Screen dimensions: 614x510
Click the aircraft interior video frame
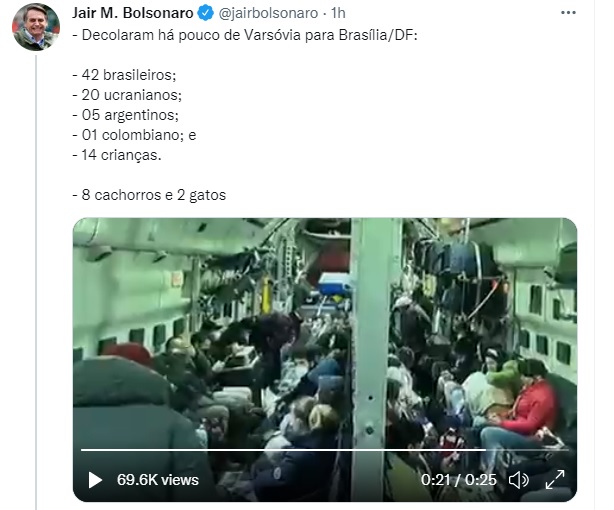[325, 333]
